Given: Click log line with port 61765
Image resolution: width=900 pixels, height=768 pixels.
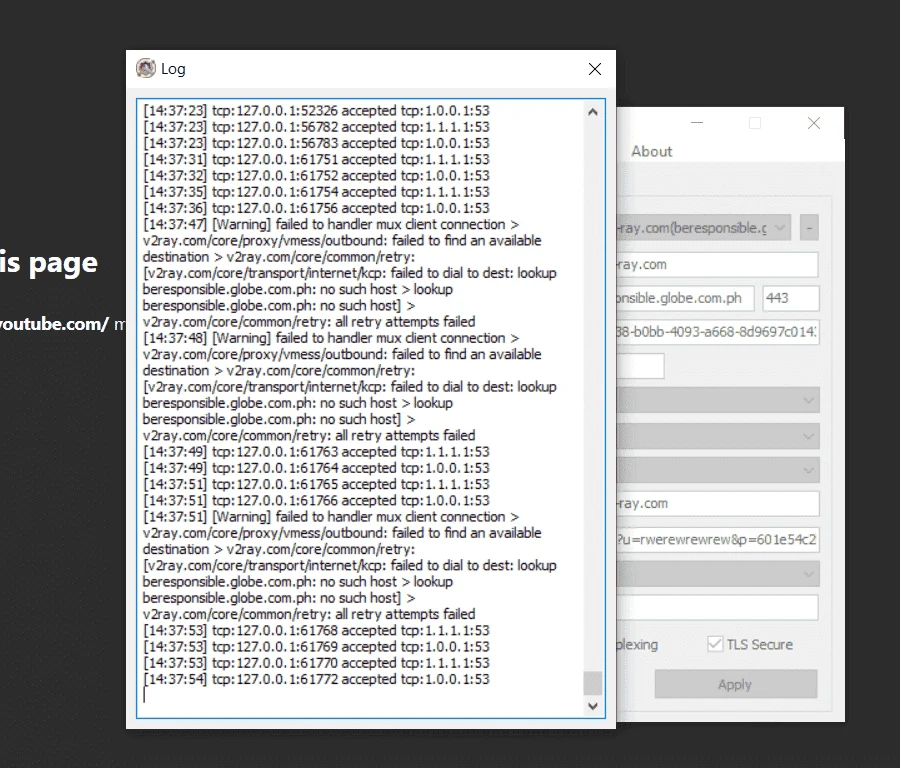Looking at the screenshot, I should (316, 484).
